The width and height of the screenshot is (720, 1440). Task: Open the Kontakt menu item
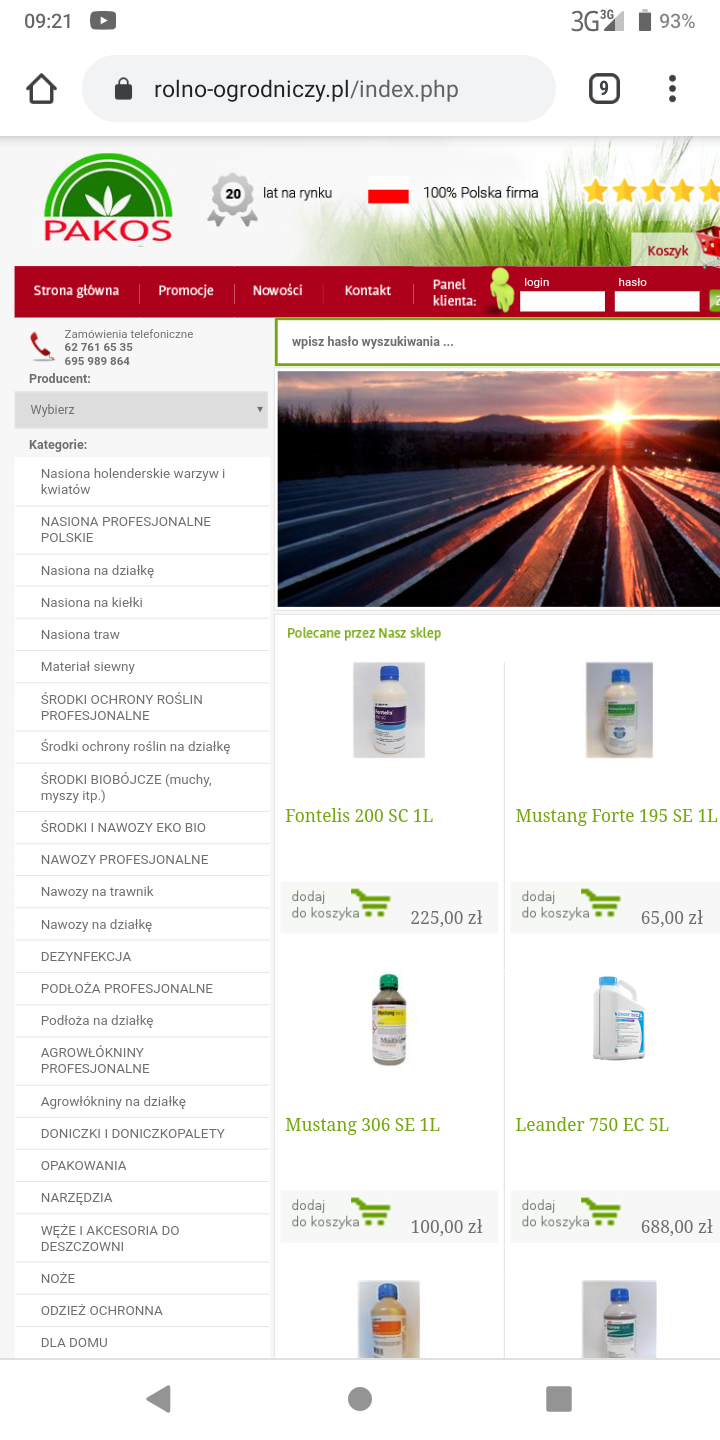[x=368, y=291]
